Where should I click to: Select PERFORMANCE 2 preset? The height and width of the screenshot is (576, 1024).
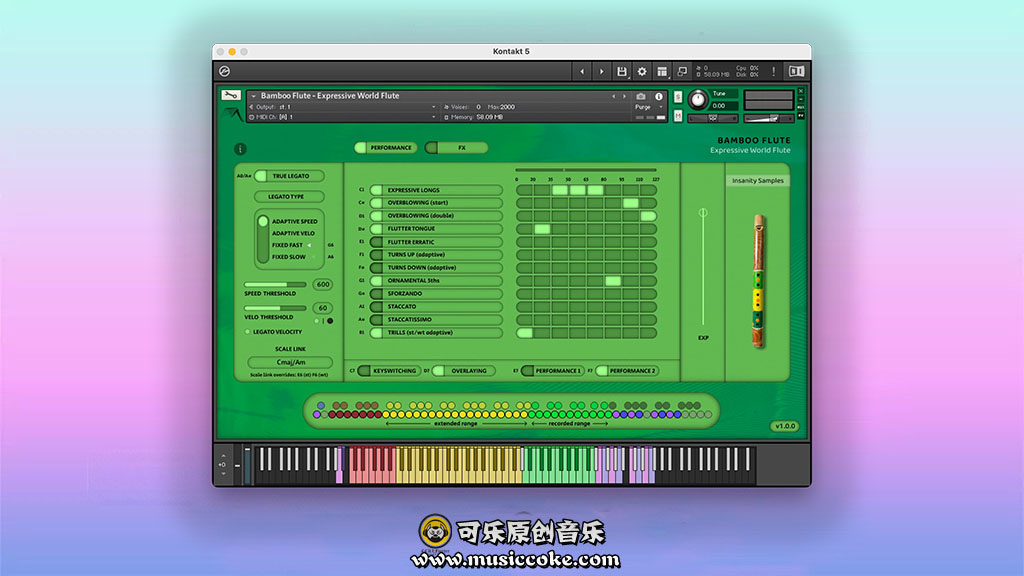point(627,371)
